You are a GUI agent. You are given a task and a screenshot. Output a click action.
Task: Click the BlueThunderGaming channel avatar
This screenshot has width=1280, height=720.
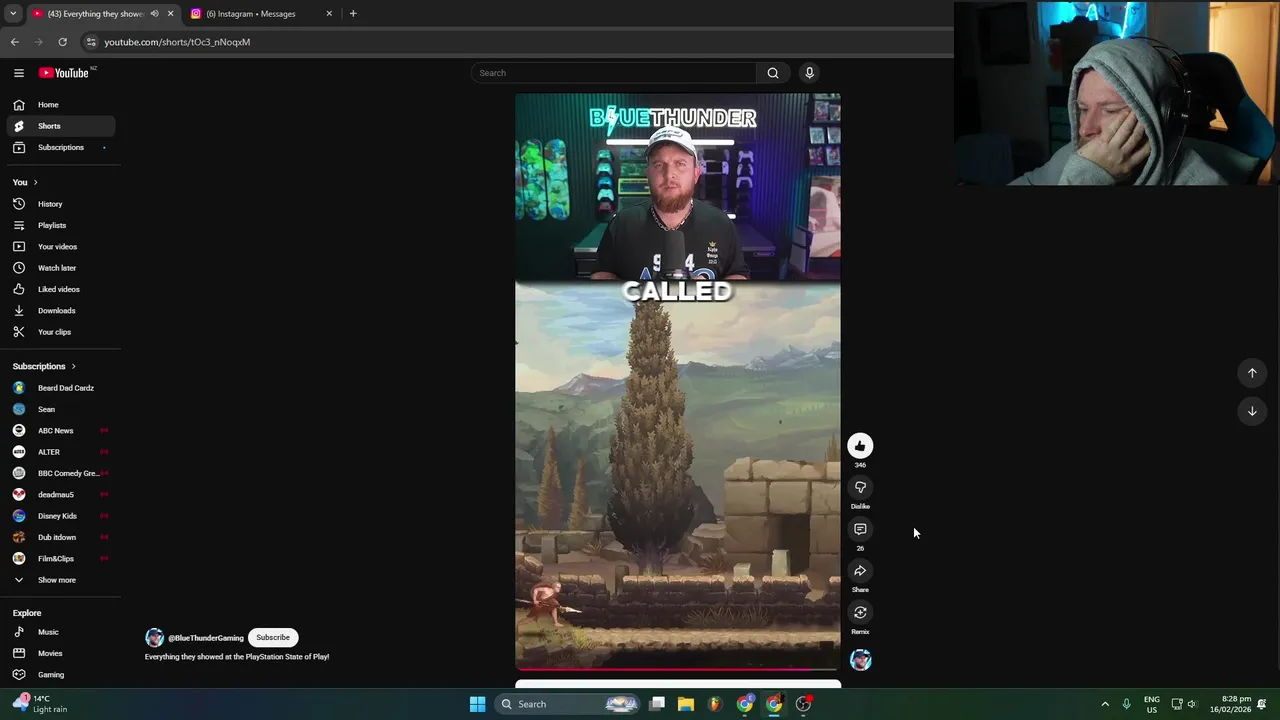154,637
